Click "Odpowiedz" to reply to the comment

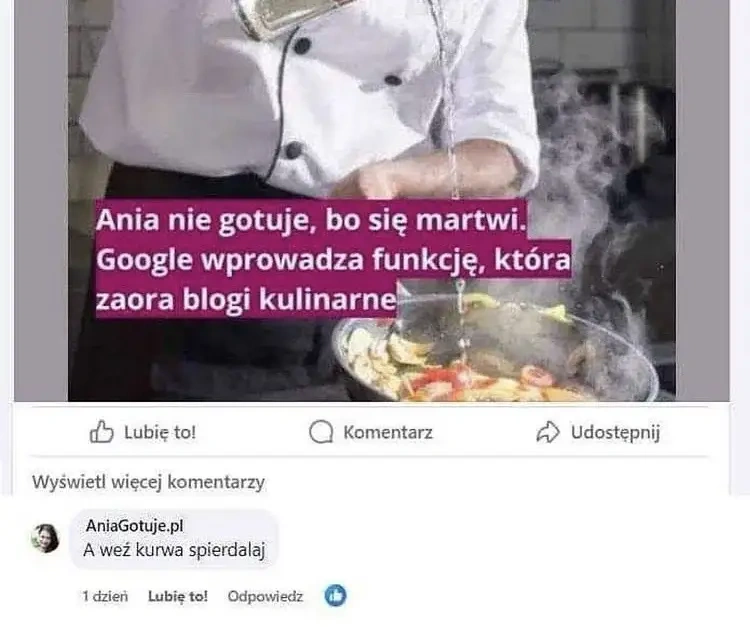265,596
